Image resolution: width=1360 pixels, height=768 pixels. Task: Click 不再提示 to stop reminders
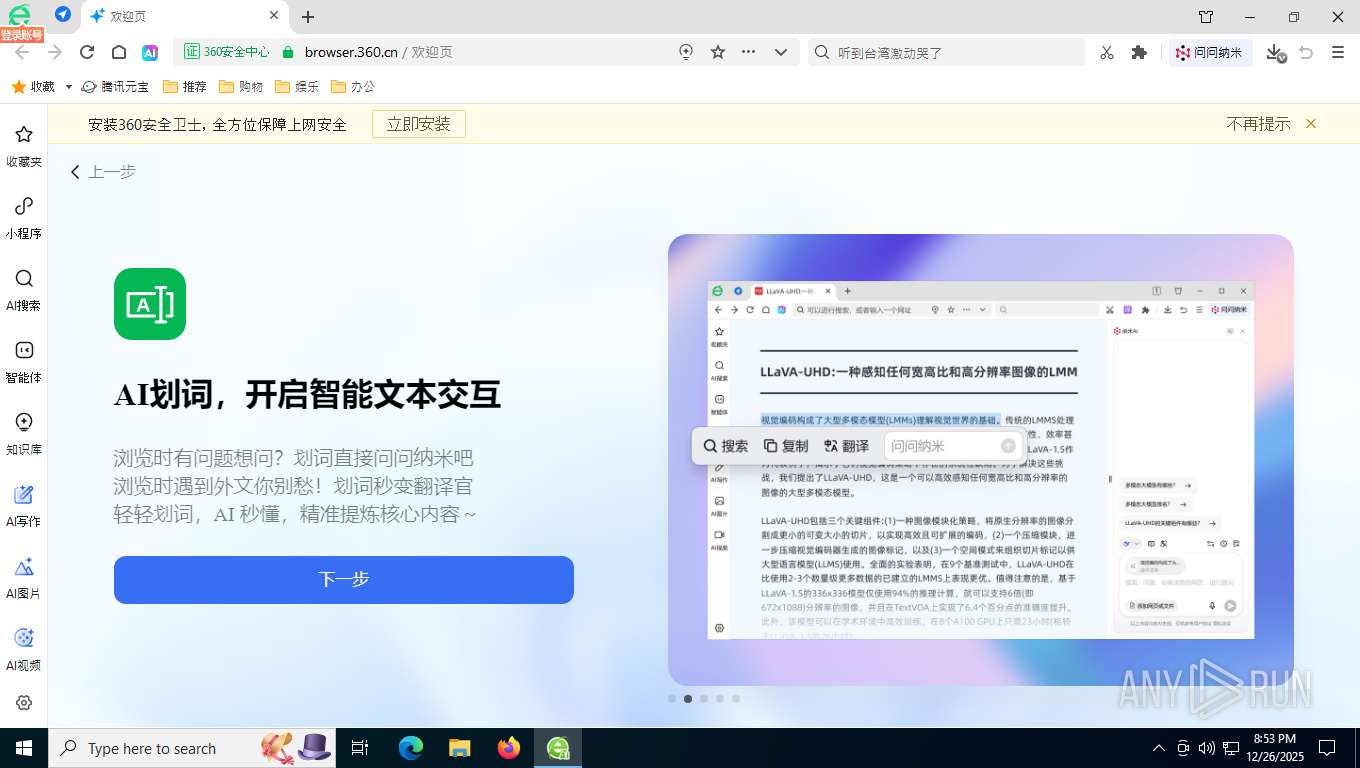pyautogui.click(x=1258, y=124)
